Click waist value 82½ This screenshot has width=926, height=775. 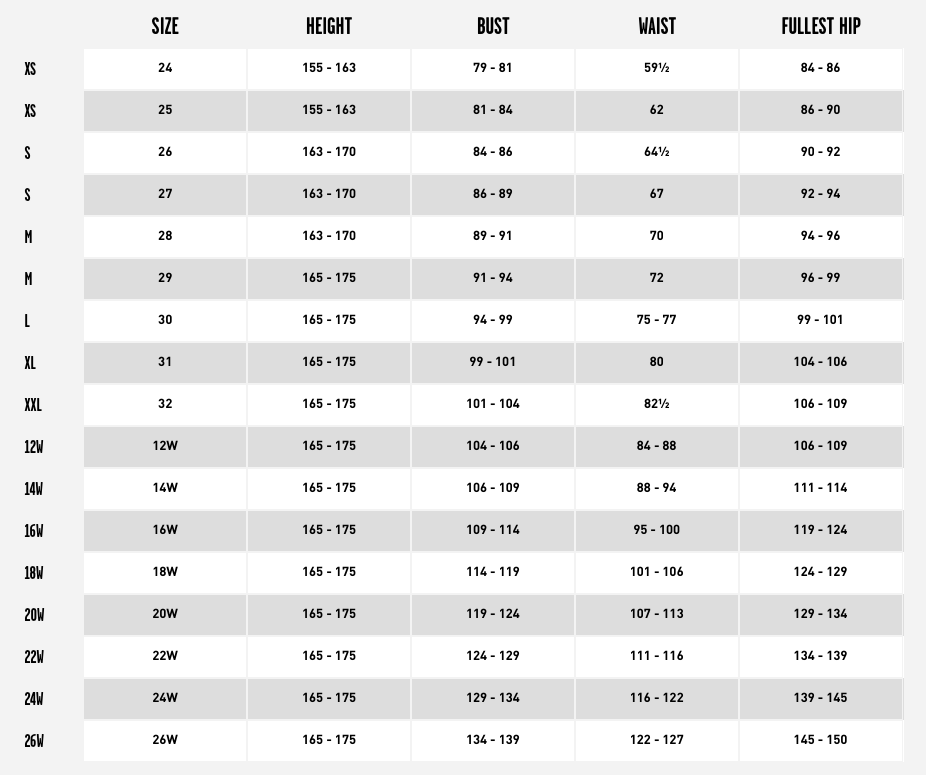point(657,404)
